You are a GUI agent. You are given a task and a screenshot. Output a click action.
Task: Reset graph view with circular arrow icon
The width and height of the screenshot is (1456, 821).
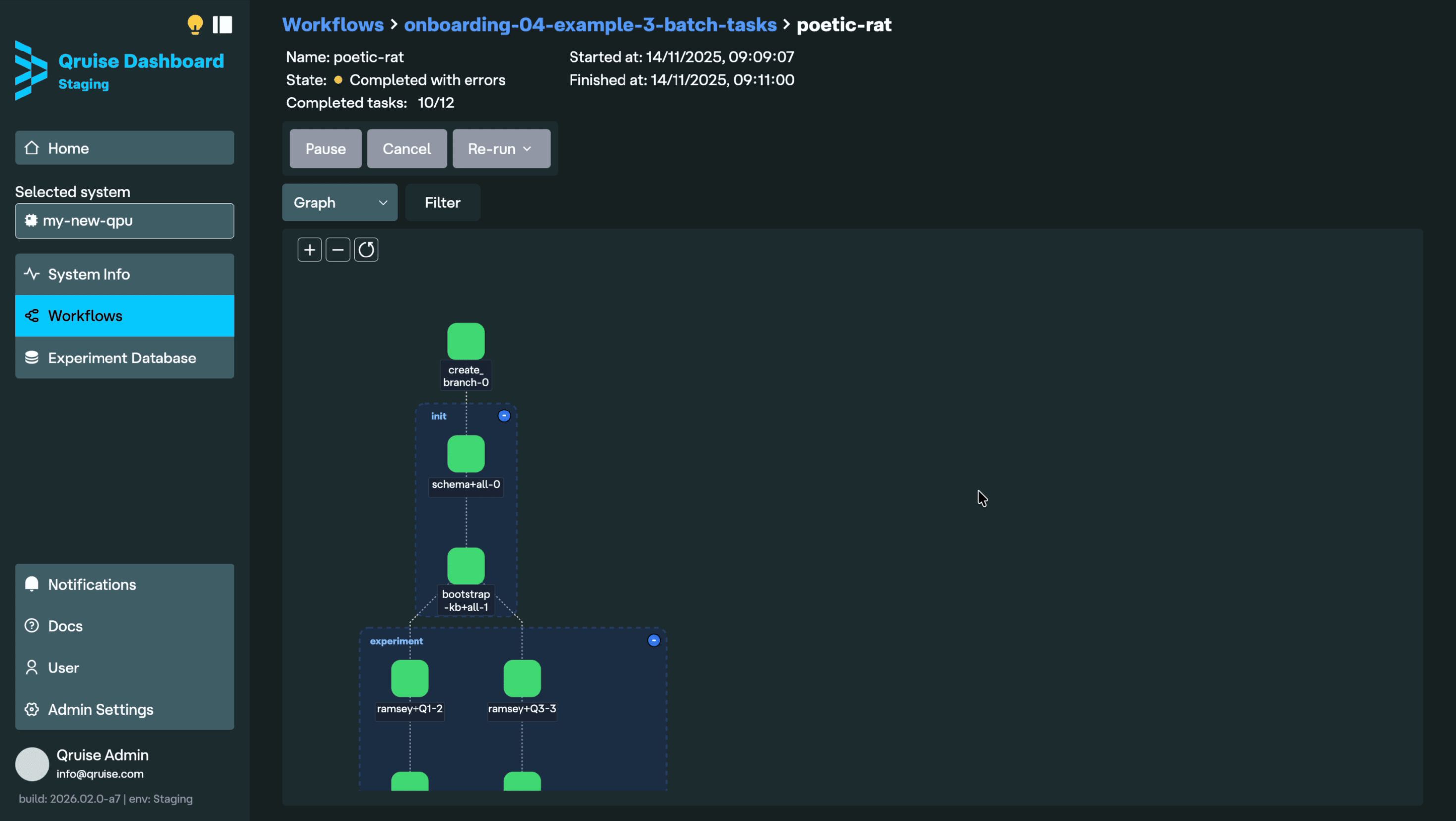[x=365, y=250]
